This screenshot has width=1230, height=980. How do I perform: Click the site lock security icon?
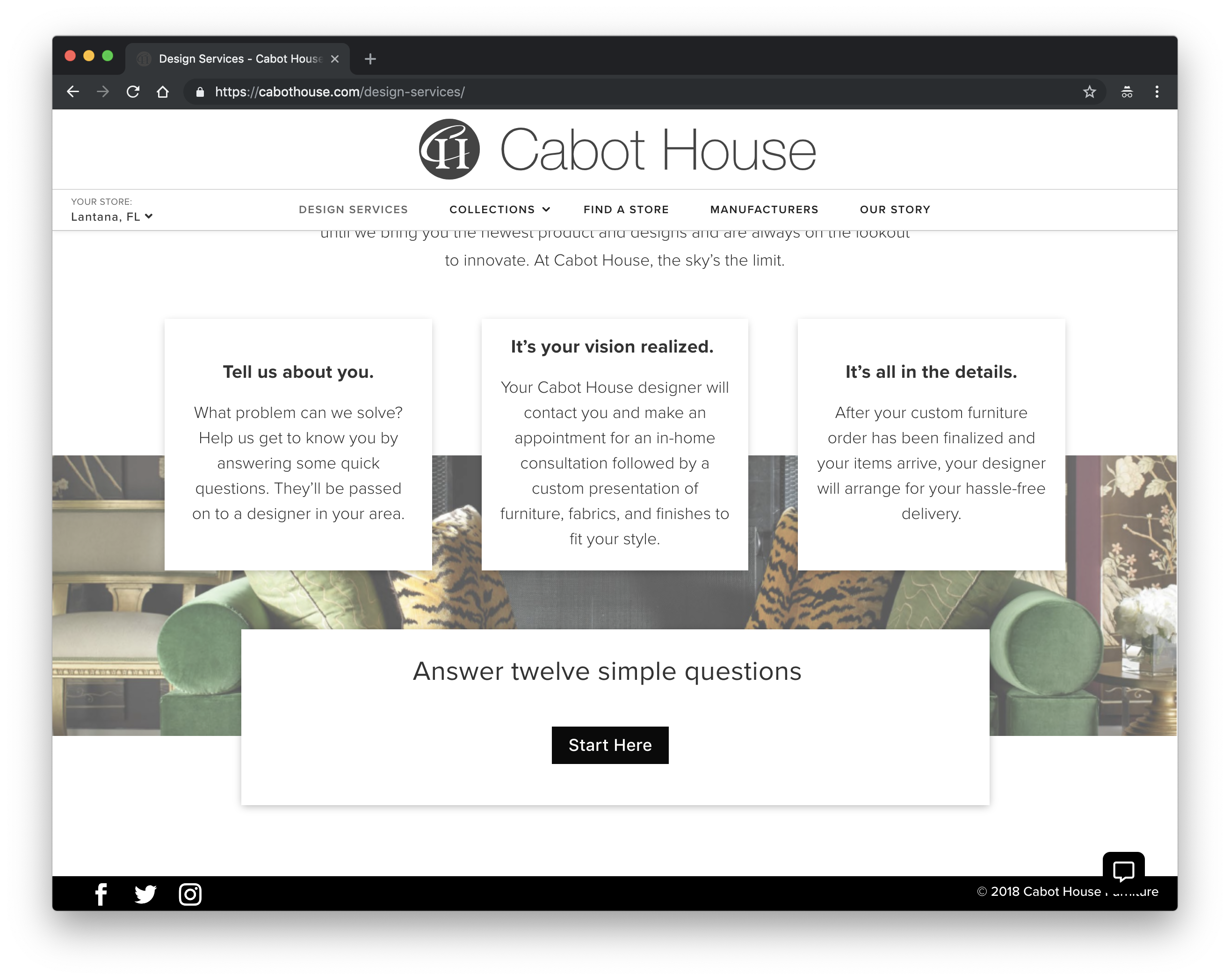tap(200, 92)
